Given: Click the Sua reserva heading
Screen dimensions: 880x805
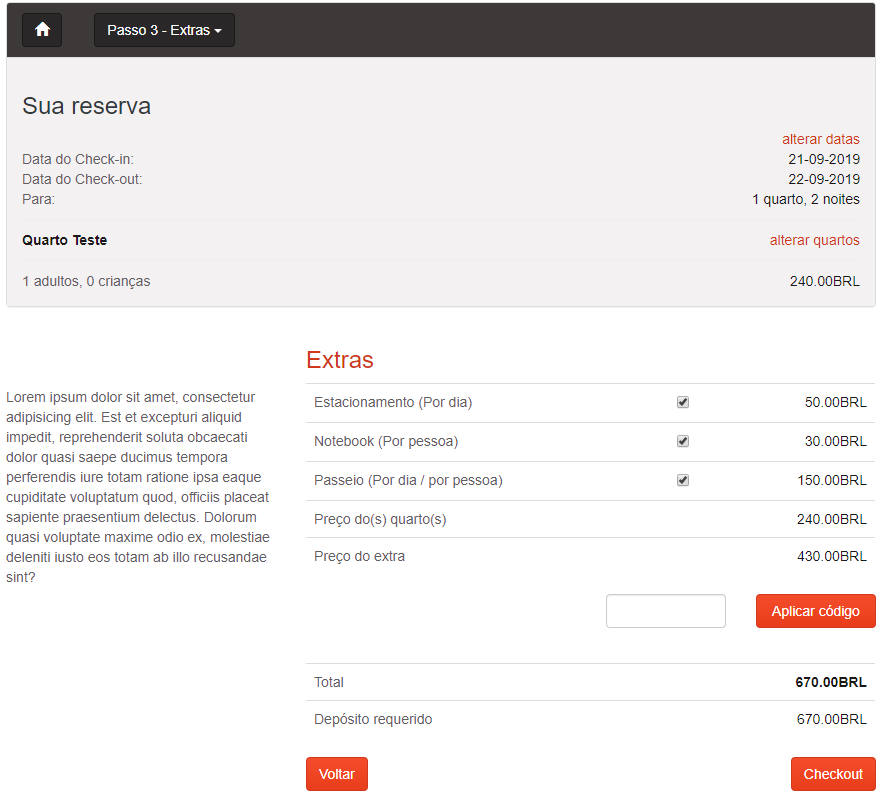Looking at the screenshot, I should (x=86, y=106).
